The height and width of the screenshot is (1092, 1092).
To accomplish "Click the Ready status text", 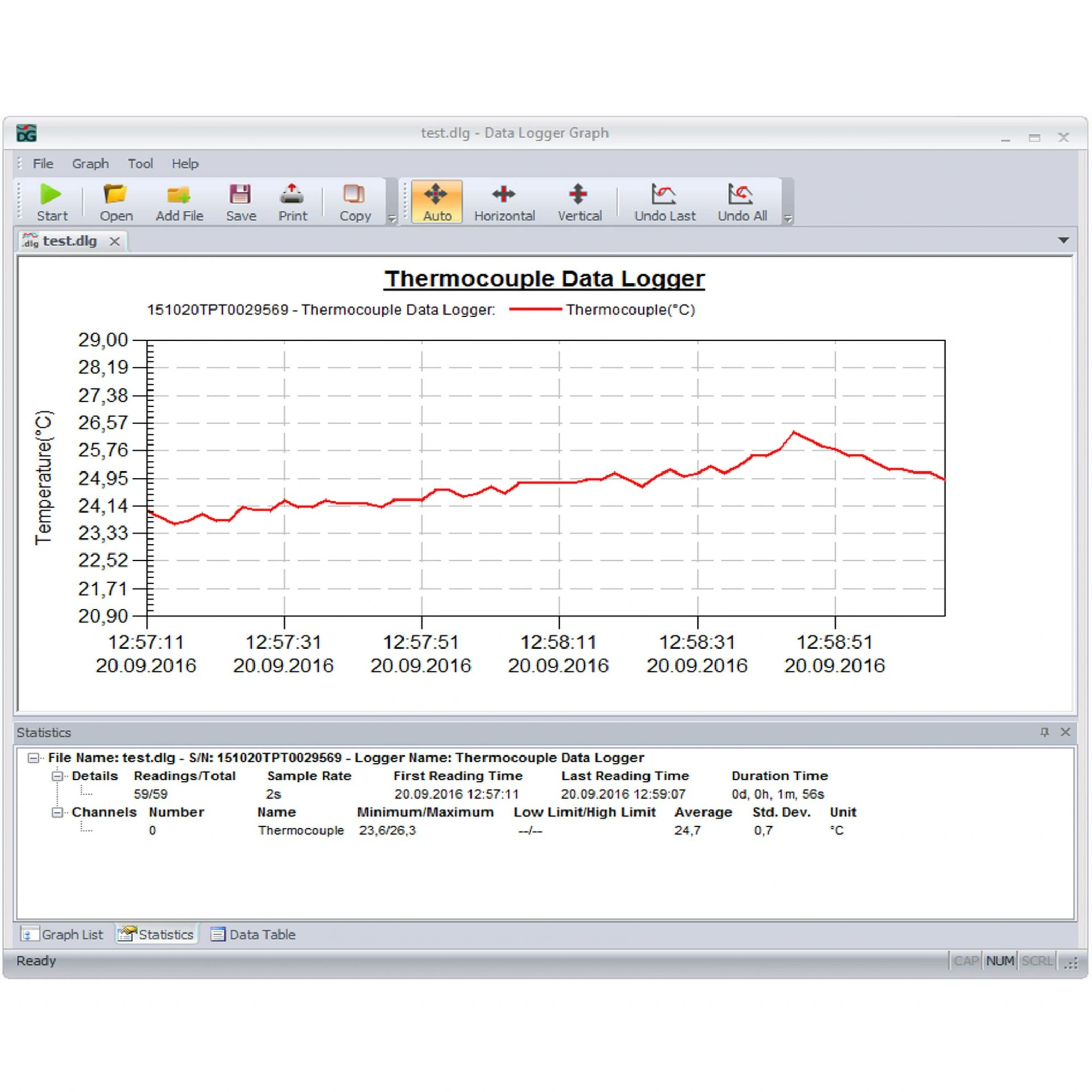I will coord(36,961).
